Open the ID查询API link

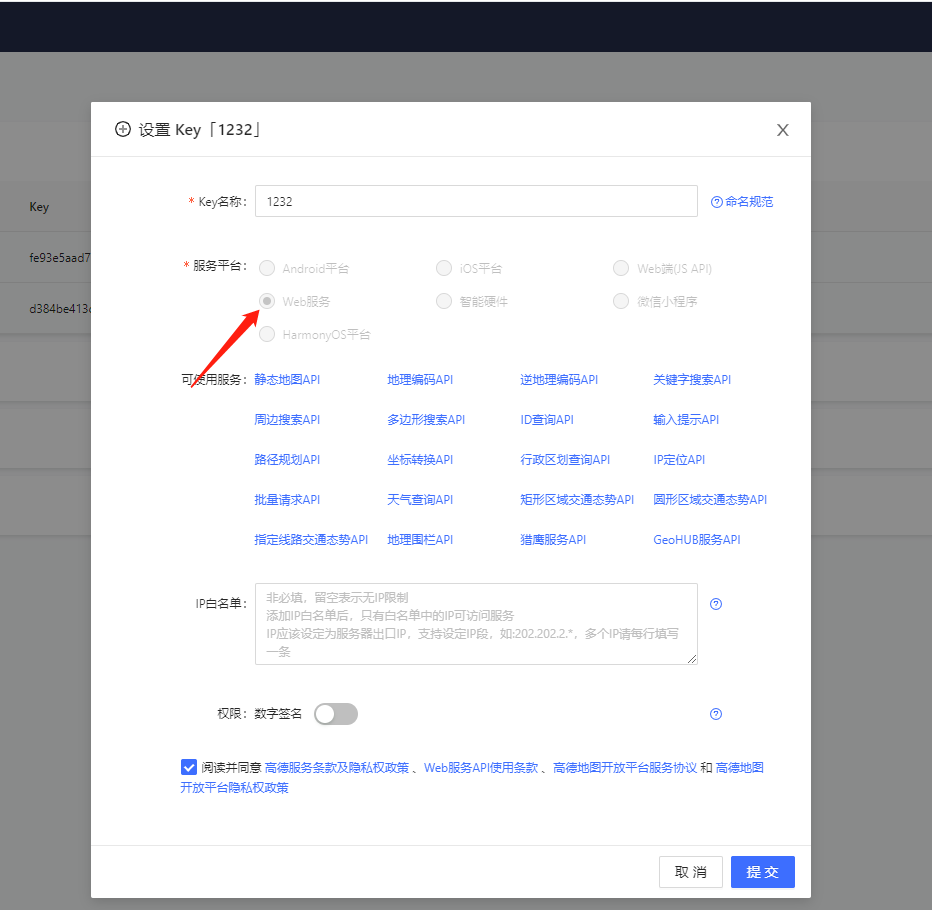point(547,420)
